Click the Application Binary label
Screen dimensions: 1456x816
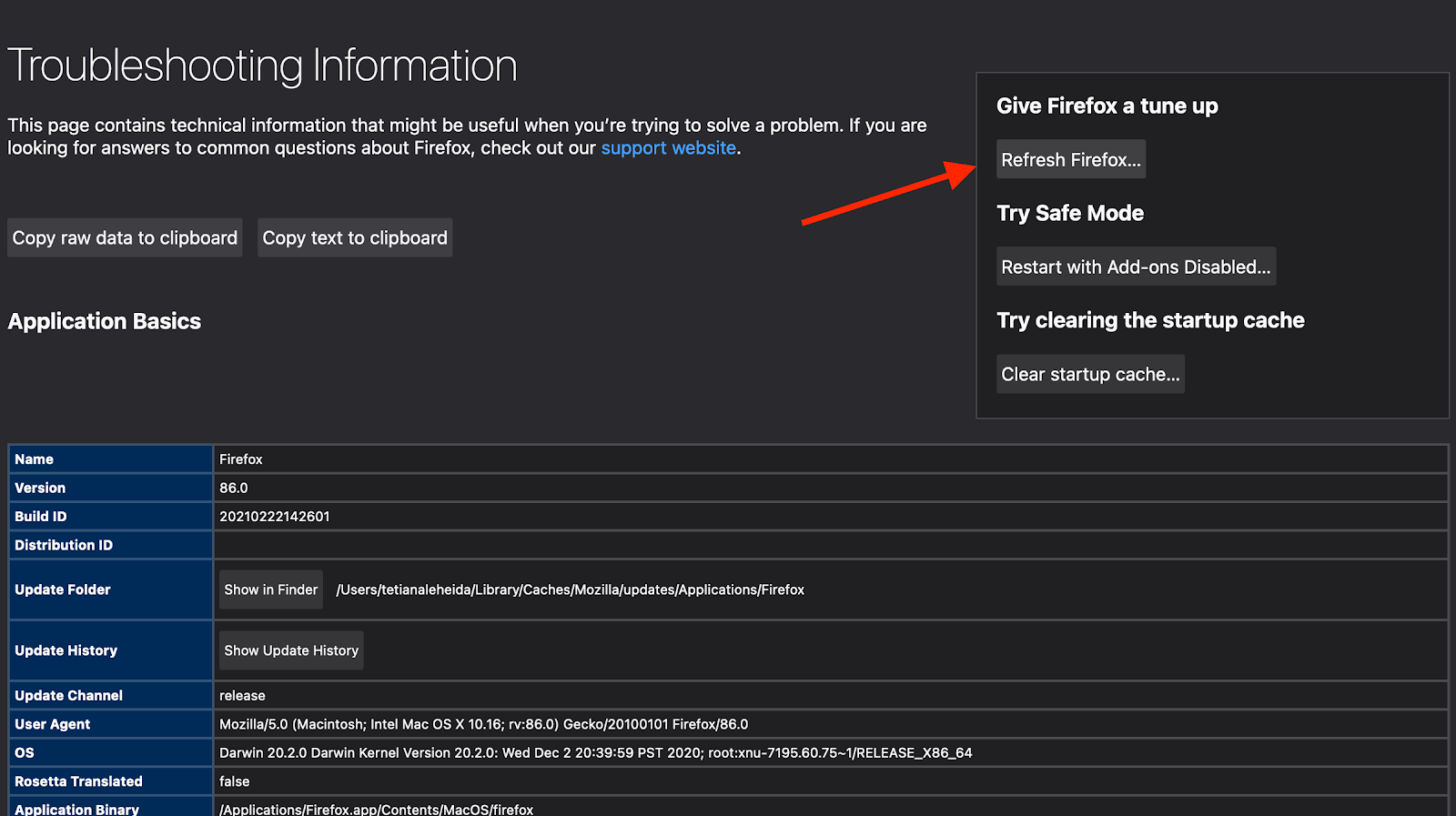pyautogui.click(x=77, y=809)
